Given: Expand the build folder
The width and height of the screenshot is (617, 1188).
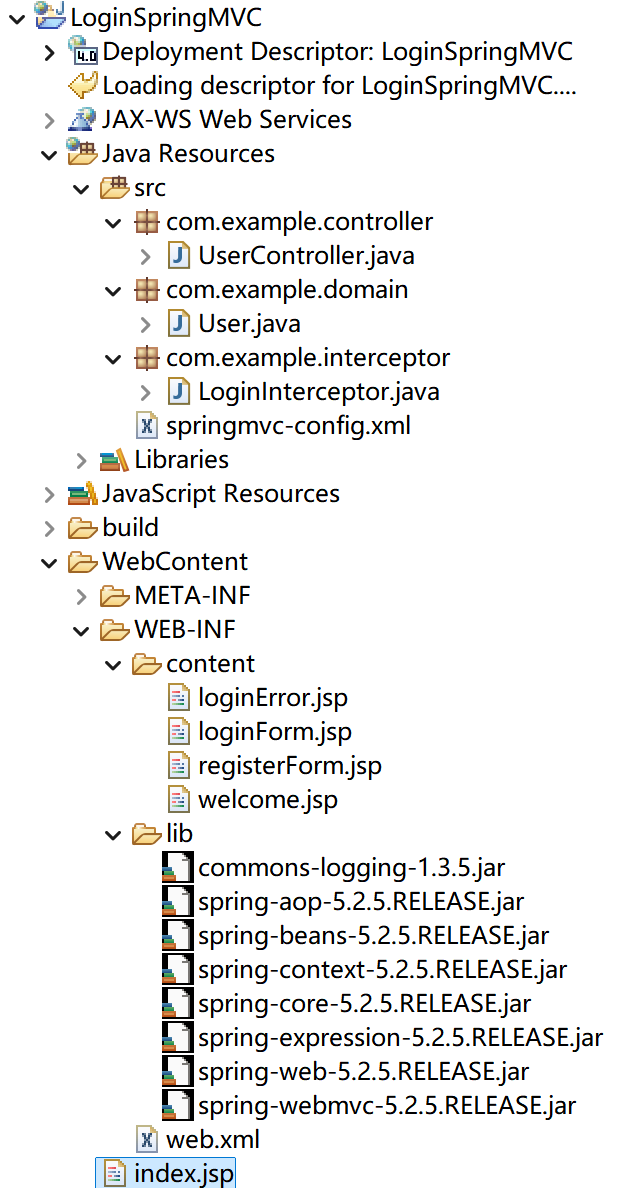Looking at the screenshot, I should [48, 527].
